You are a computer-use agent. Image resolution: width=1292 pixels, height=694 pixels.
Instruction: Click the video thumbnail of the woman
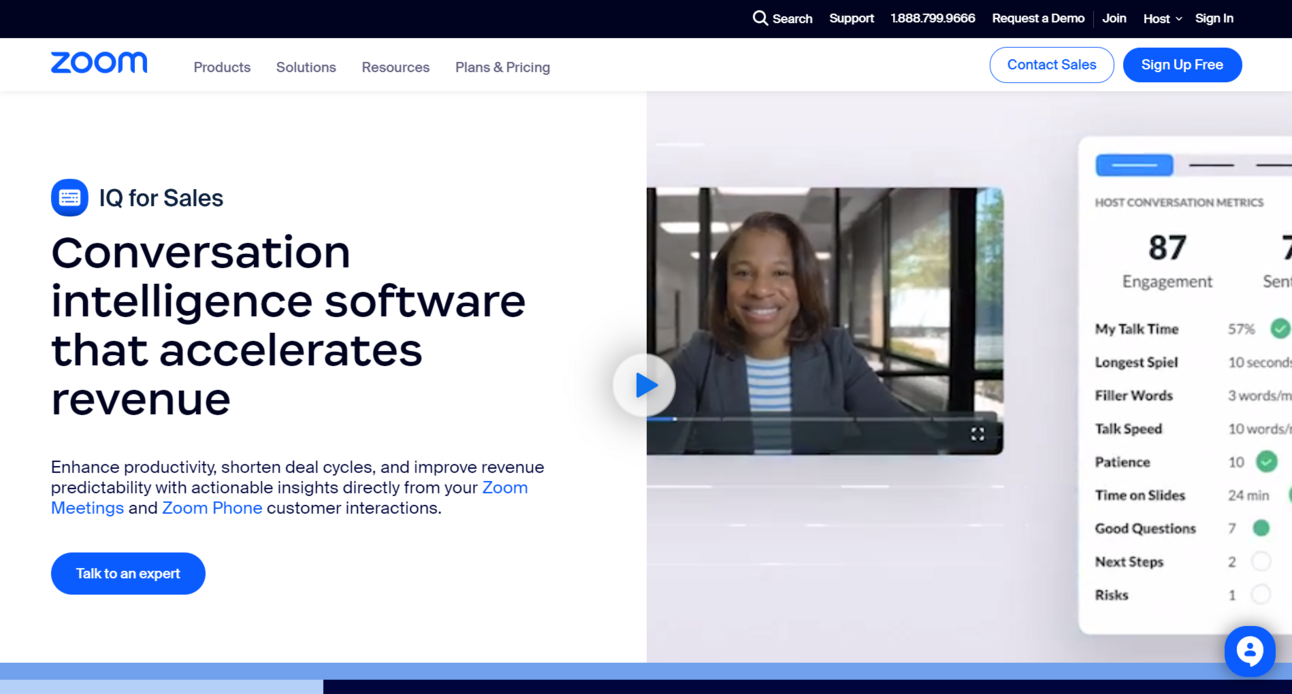(824, 321)
